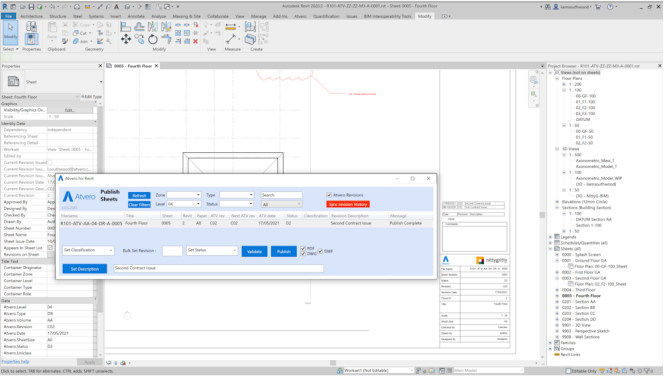Close the 0005 - Fourth Floor view tab
Viewport: 664px width, 376px height.
click(x=156, y=66)
